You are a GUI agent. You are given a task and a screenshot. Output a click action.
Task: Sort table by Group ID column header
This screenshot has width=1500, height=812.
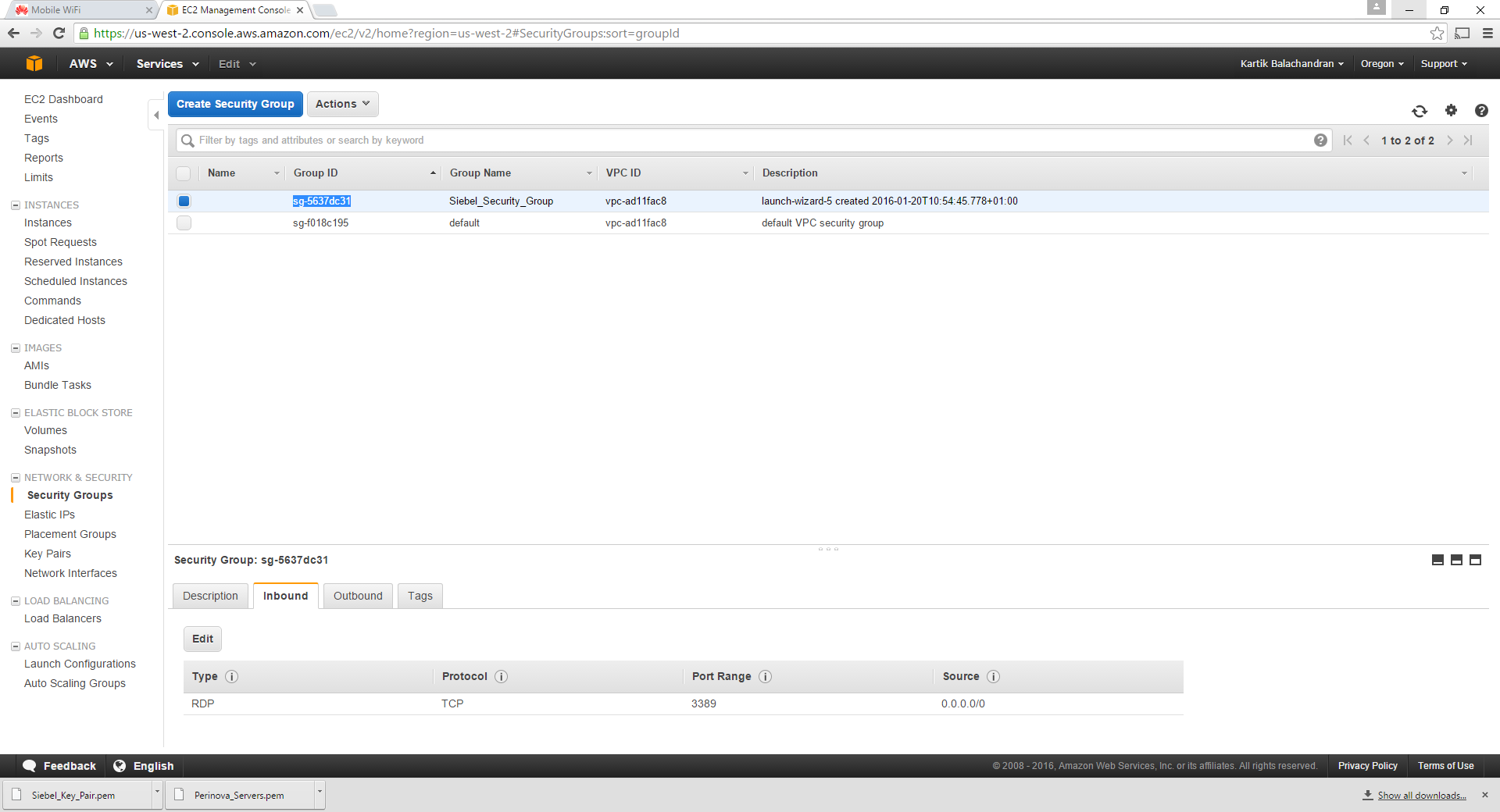coord(363,173)
